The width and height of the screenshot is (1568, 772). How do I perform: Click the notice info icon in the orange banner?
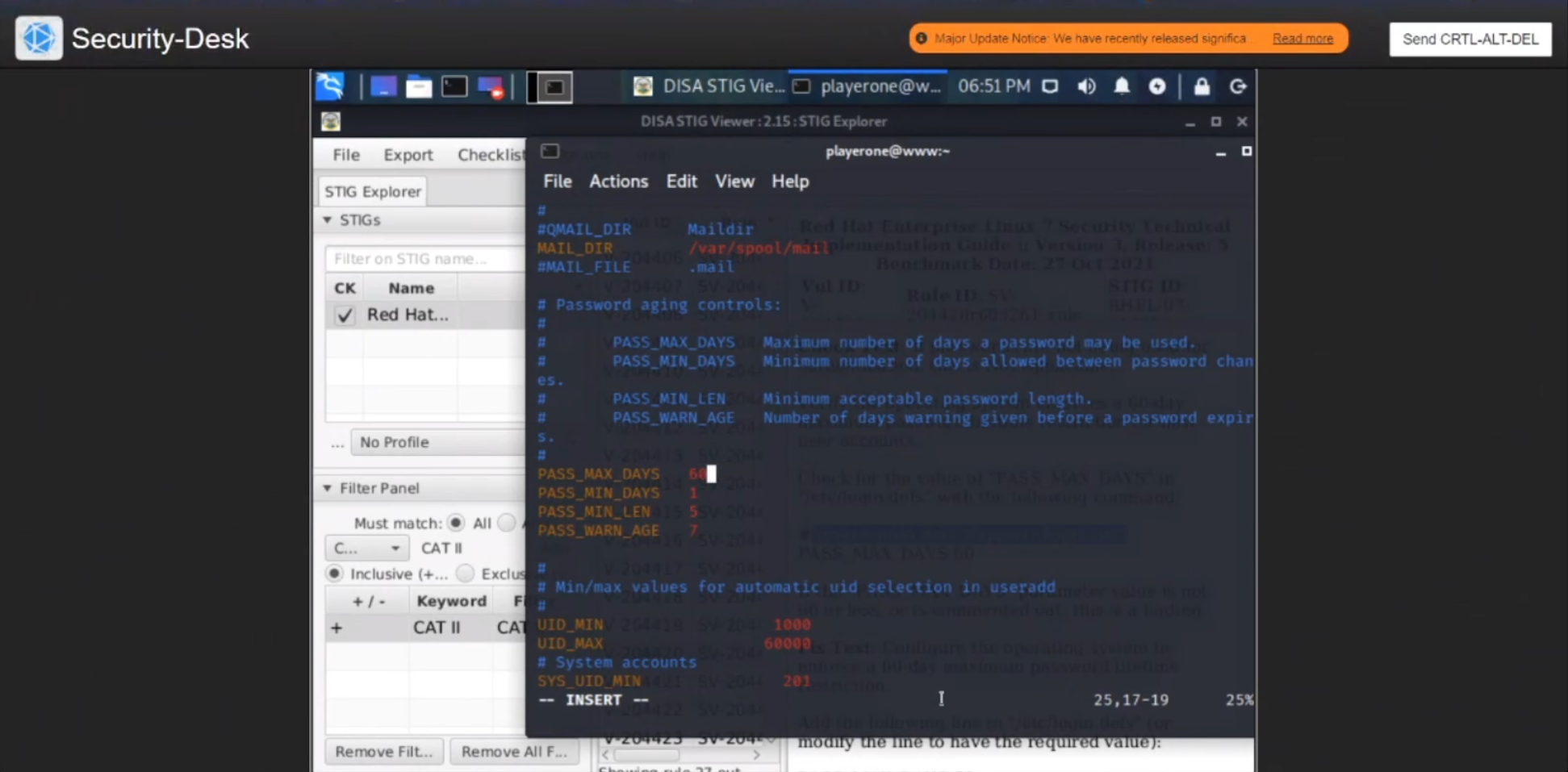click(921, 38)
